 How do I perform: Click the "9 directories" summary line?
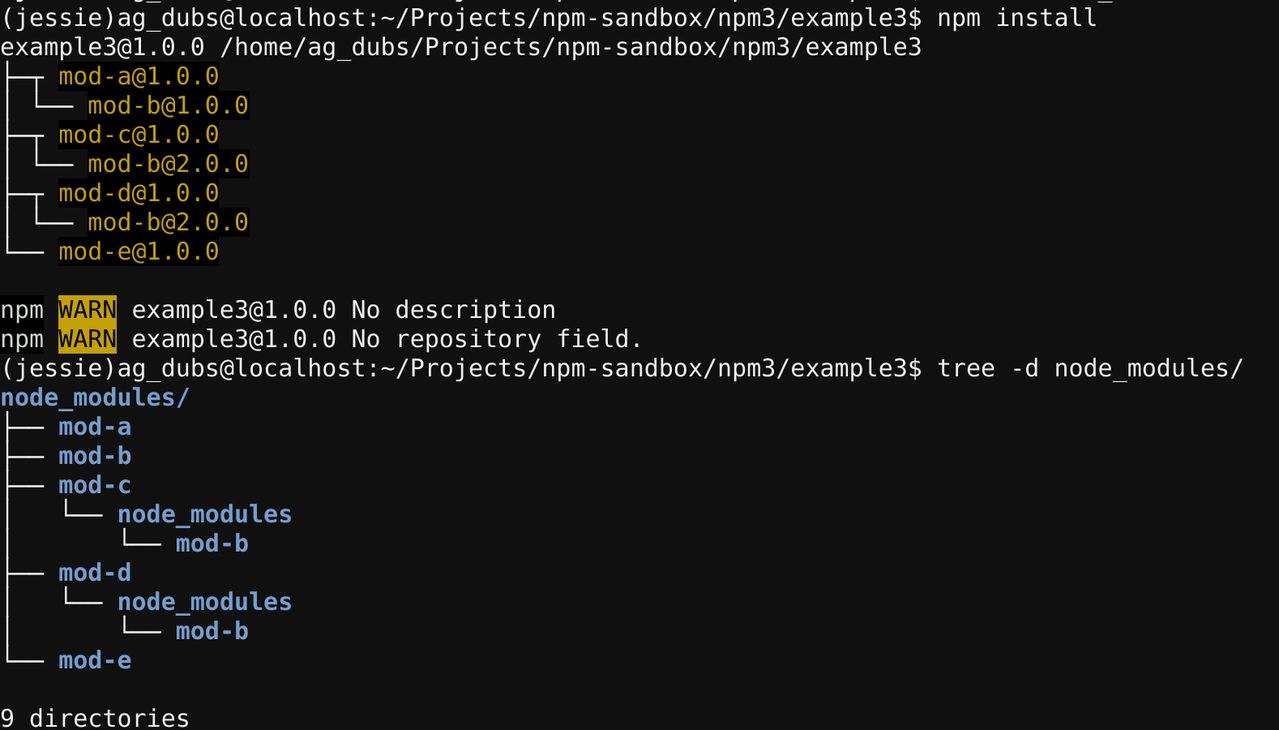[95, 718]
